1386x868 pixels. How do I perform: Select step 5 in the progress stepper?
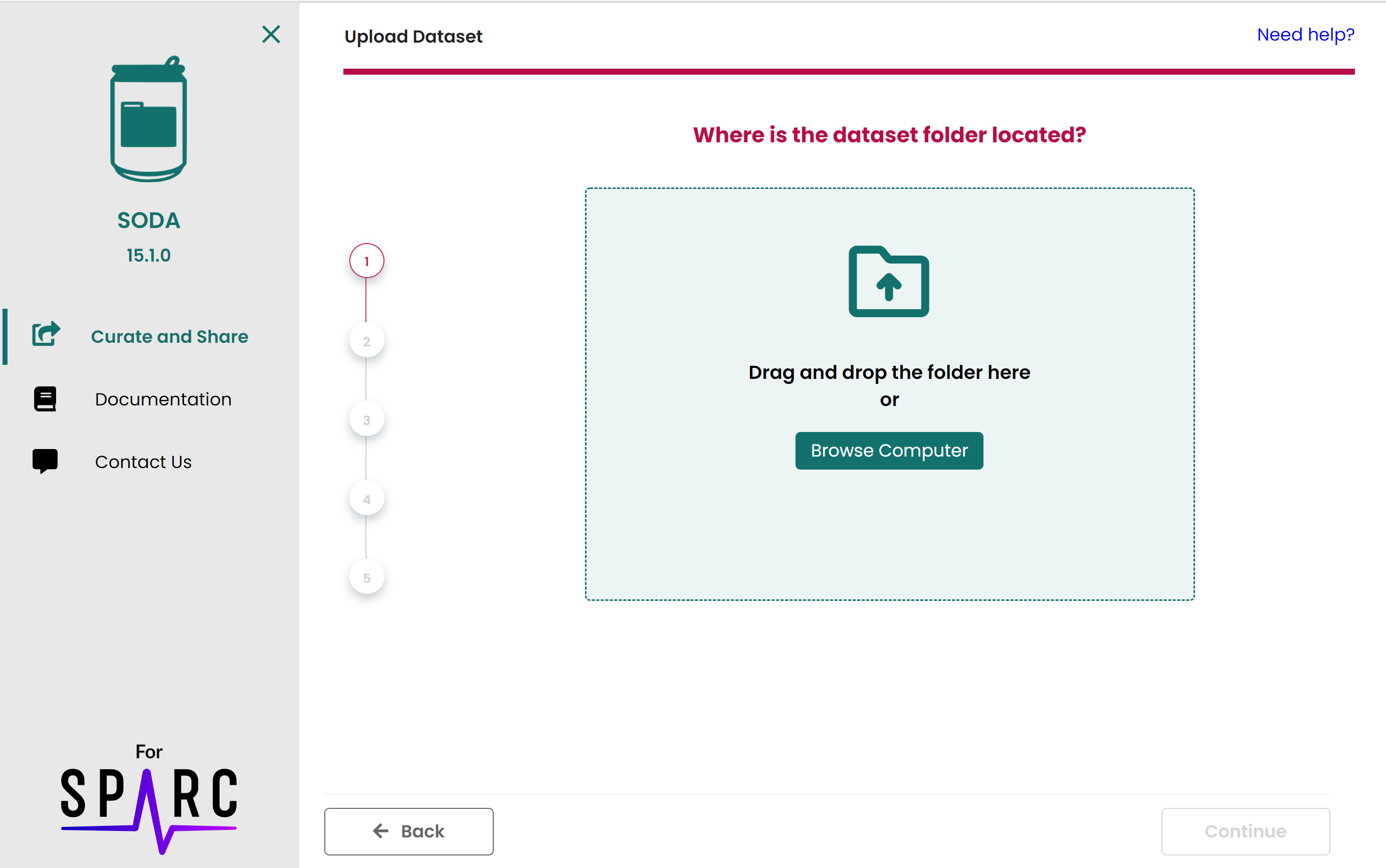click(366, 577)
